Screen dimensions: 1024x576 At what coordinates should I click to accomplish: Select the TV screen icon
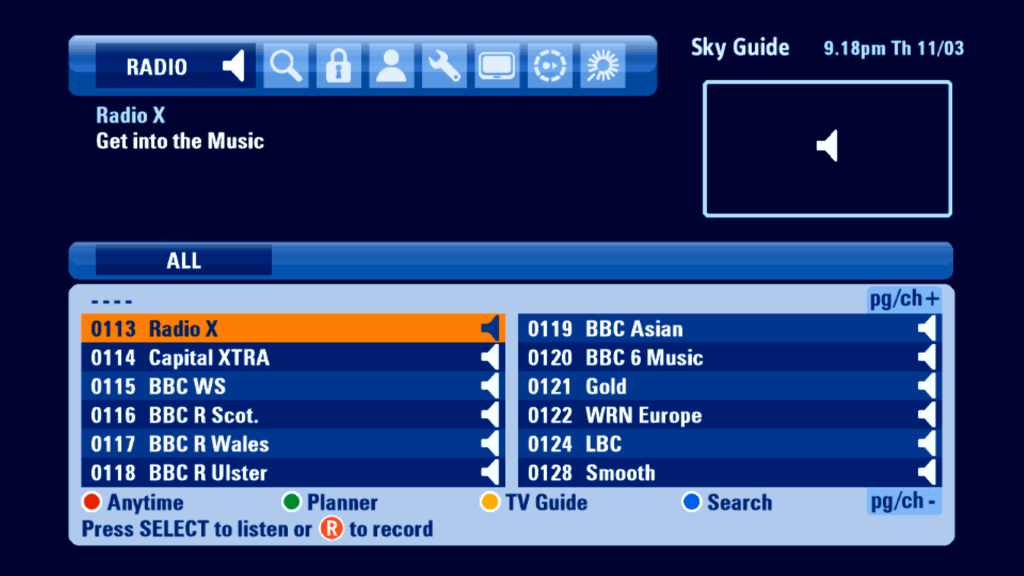click(x=495, y=66)
